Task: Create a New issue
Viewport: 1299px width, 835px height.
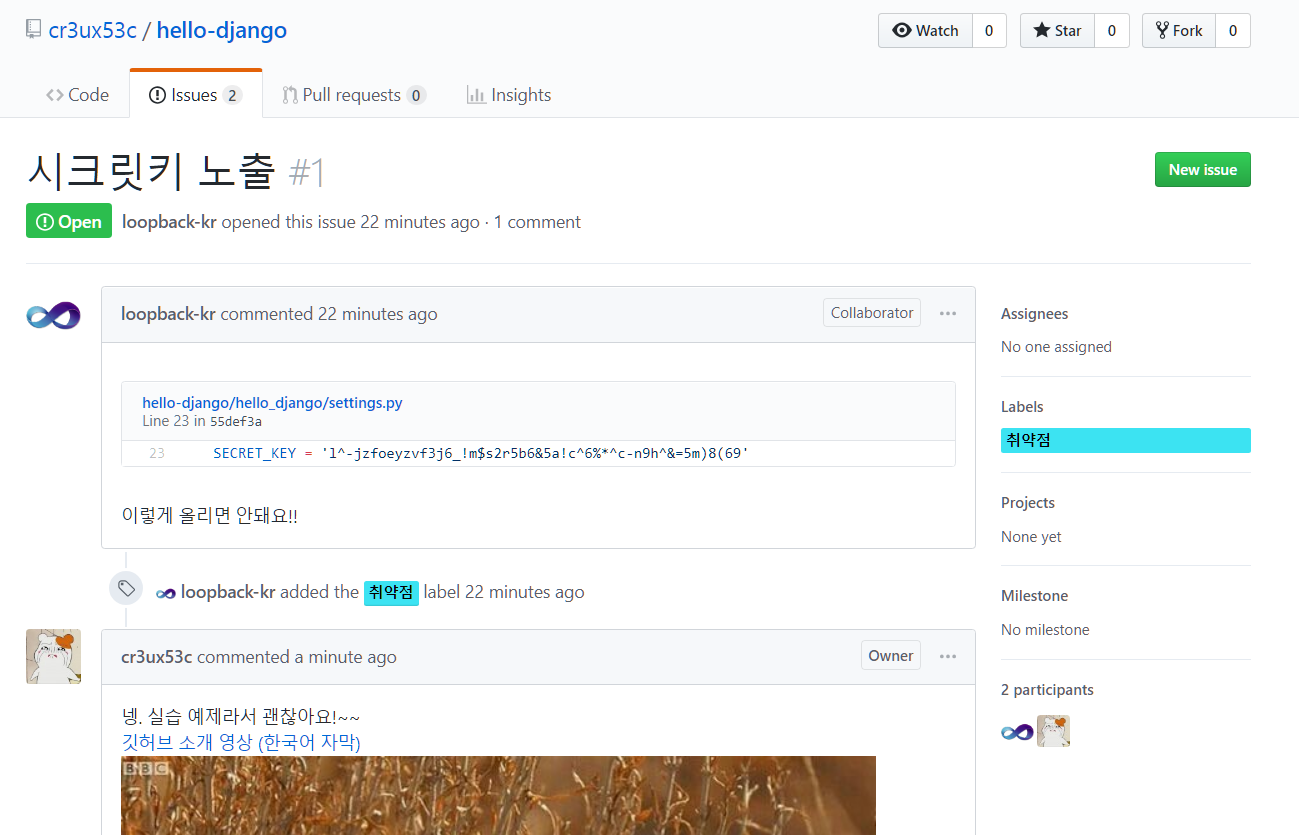Action: point(1202,170)
